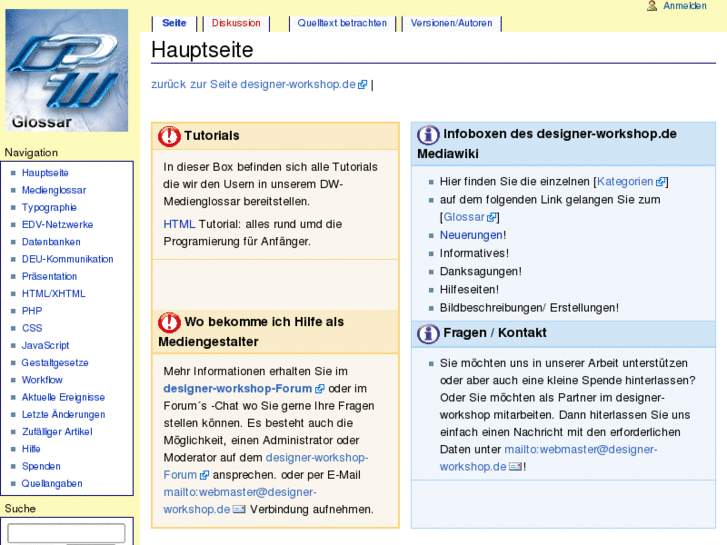The height and width of the screenshot is (545, 727).
Task: Follow the zurück zur Seite designer-workshop.de link
Action: 254,84
